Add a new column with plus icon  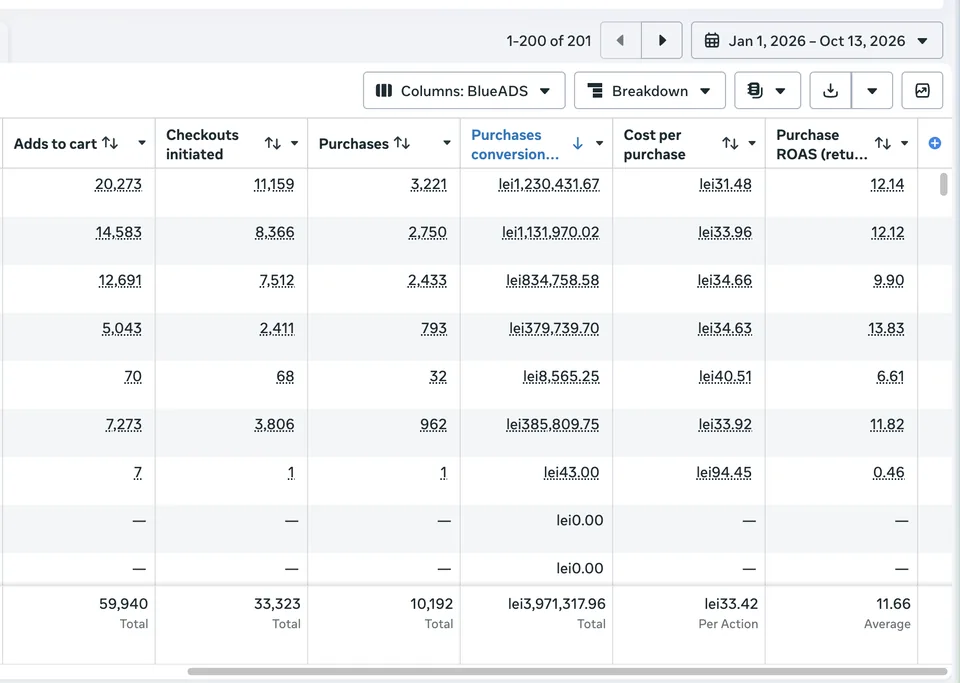coord(934,143)
